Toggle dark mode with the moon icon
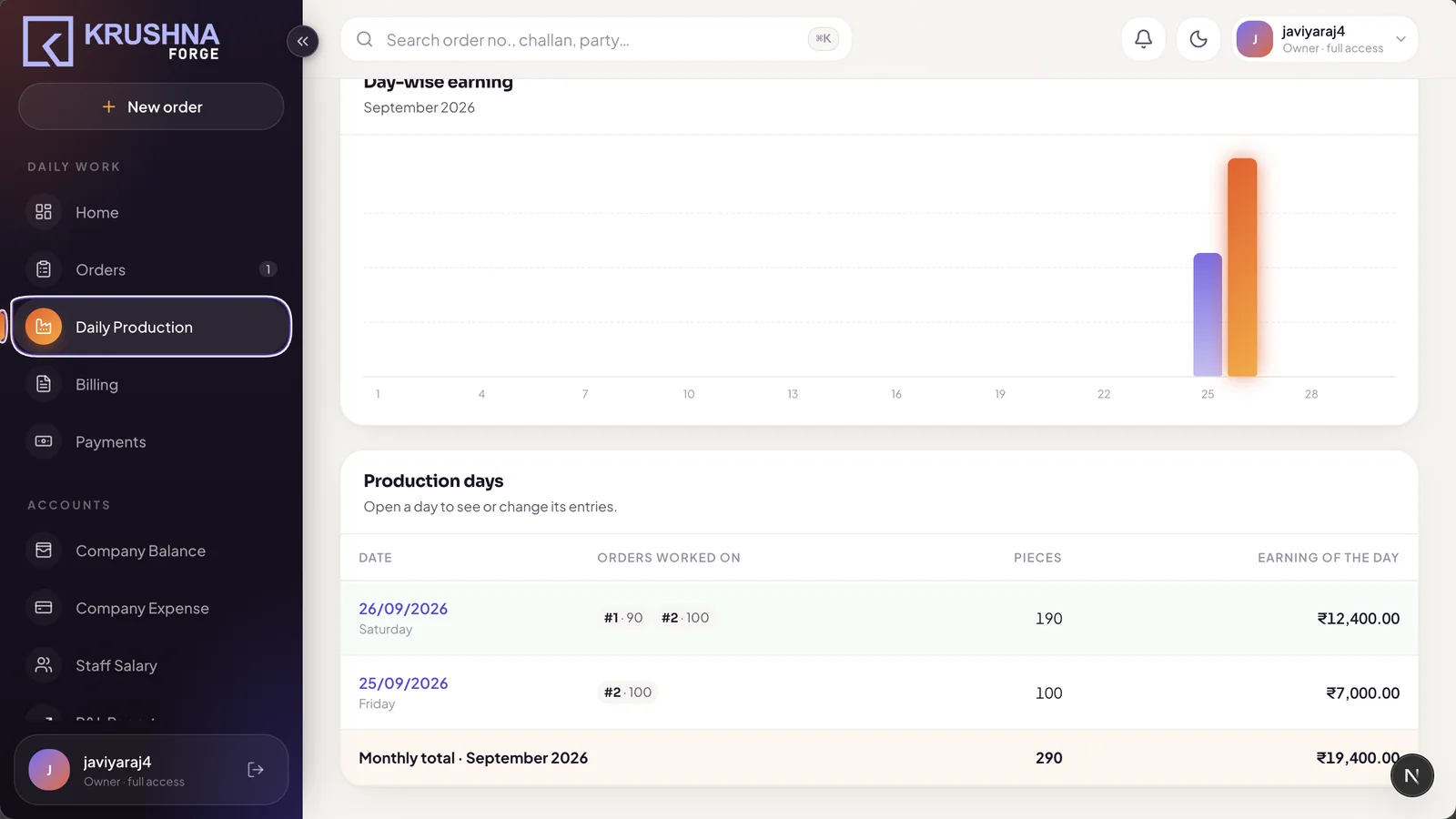 (1198, 39)
